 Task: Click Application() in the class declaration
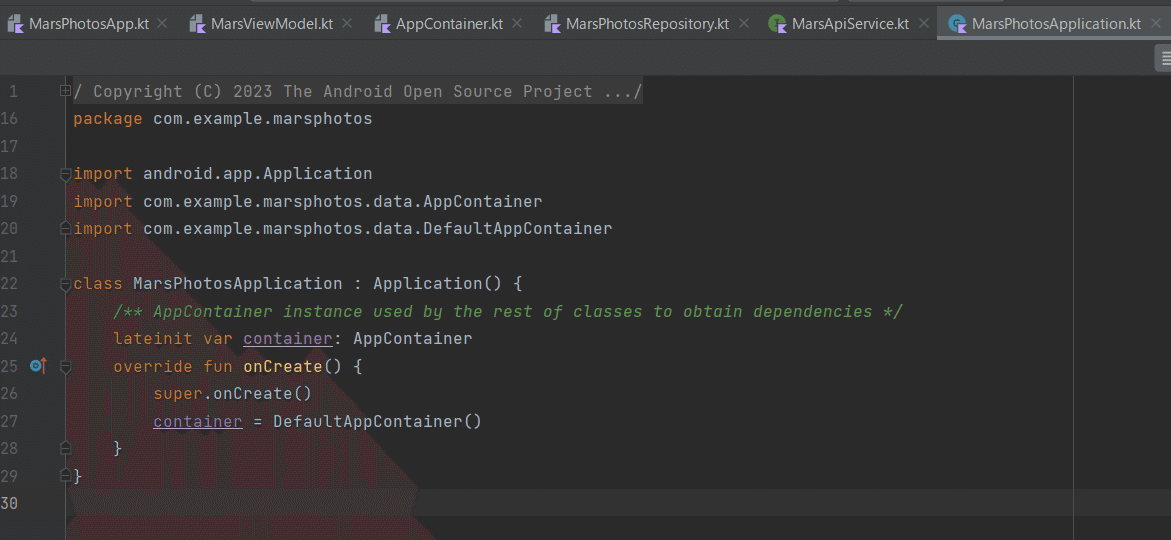tap(438, 284)
